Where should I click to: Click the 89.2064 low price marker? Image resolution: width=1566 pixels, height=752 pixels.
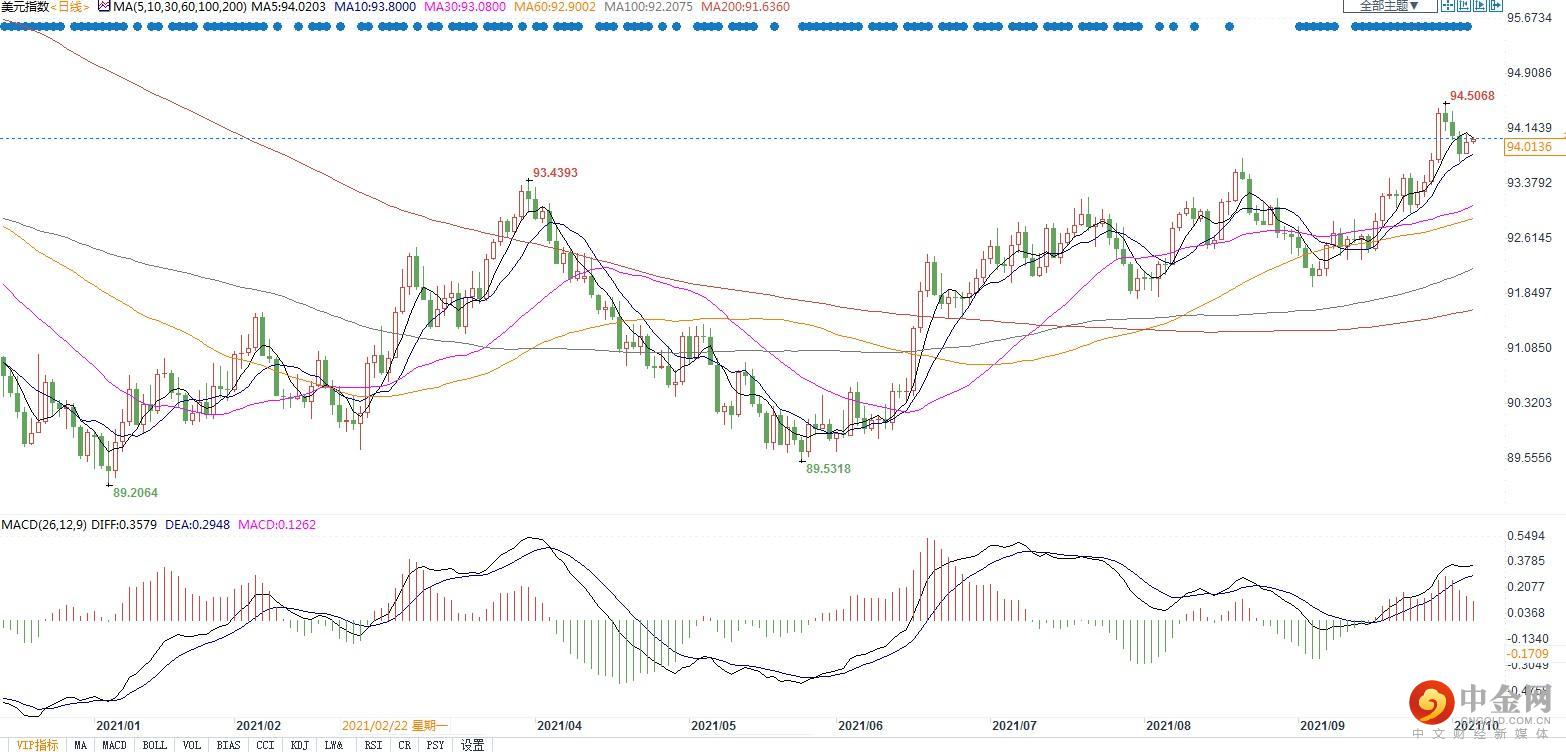click(x=135, y=493)
